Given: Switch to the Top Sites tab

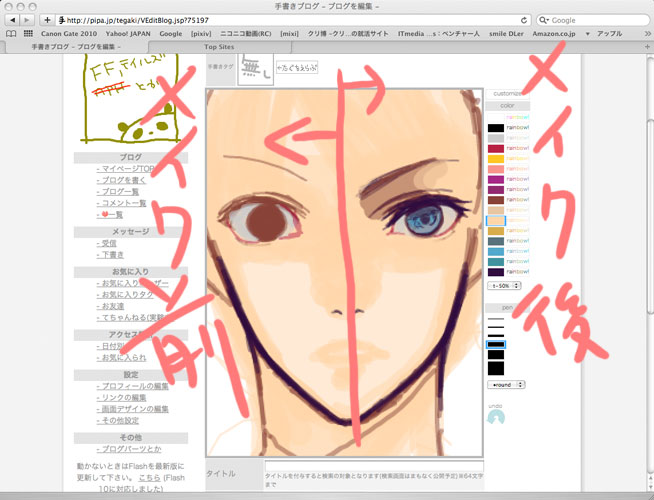Looking at the screenshot, I should click(x=219, y=47).
